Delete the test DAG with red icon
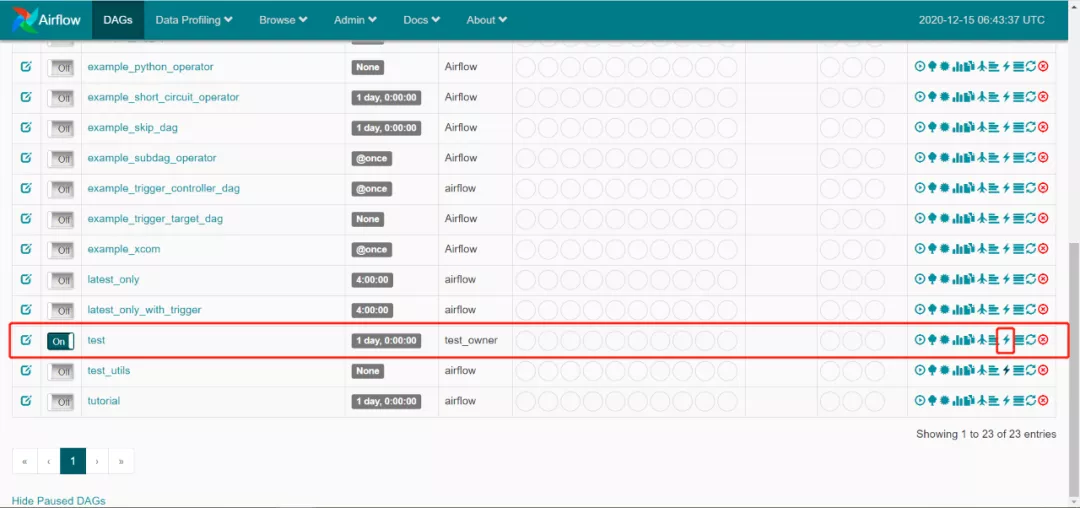Screen dimensions: 1080x508 tap(1043, 339)
